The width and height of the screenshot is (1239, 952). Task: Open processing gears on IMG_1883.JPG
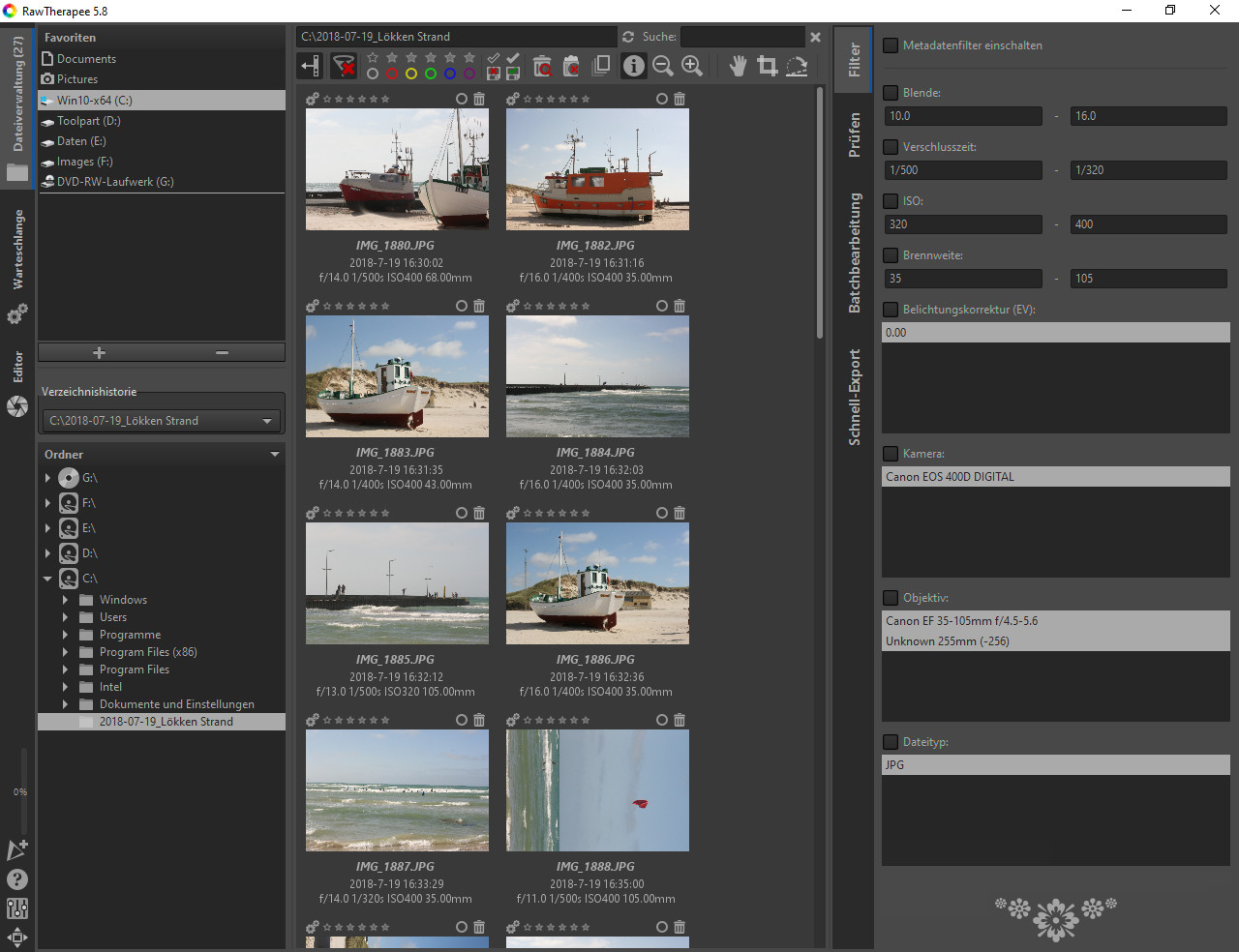[313, 306]
